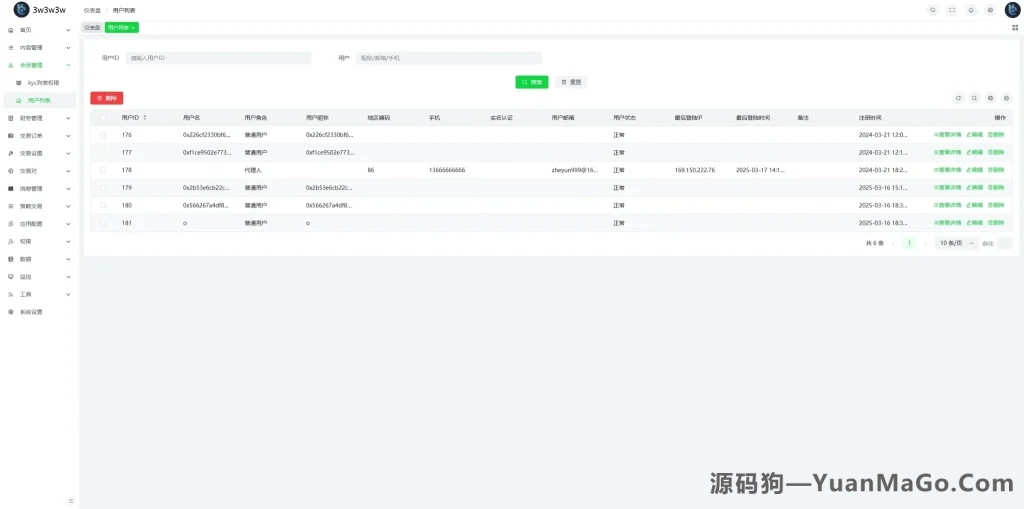Screen dimensions: 1024x509
Task: Select the green 用户列表 tab
Action: click(119, 27)
